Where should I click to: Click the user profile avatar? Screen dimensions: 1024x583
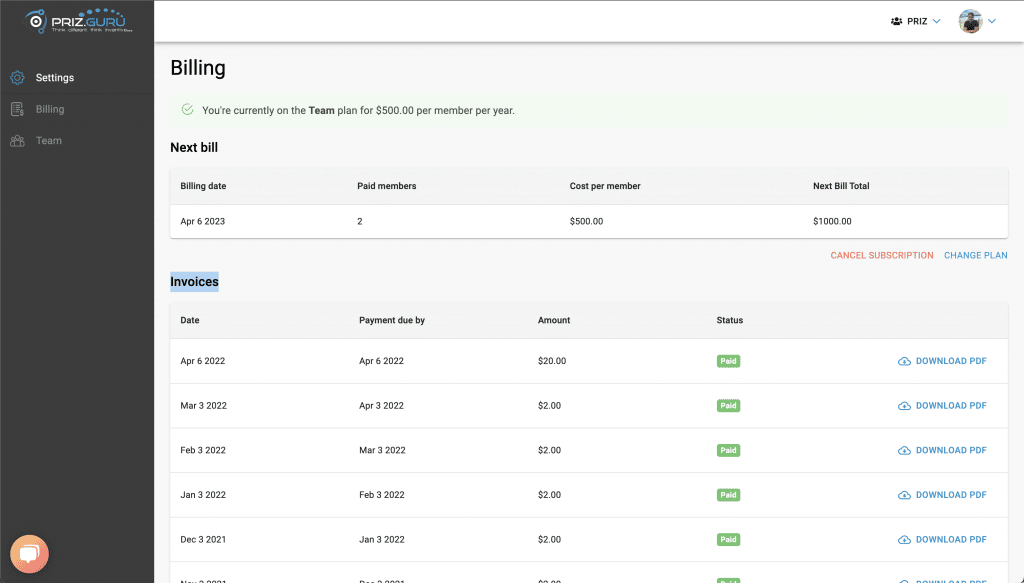tap(970, 21)
